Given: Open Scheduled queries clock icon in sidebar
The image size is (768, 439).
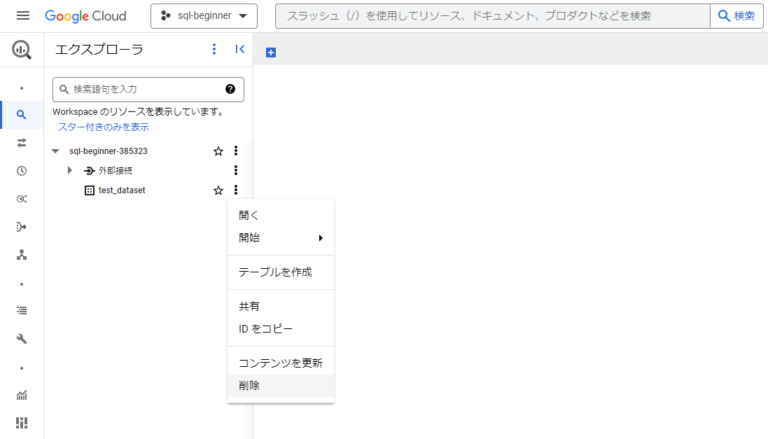Looking at the screenshot, I should 22,171.
